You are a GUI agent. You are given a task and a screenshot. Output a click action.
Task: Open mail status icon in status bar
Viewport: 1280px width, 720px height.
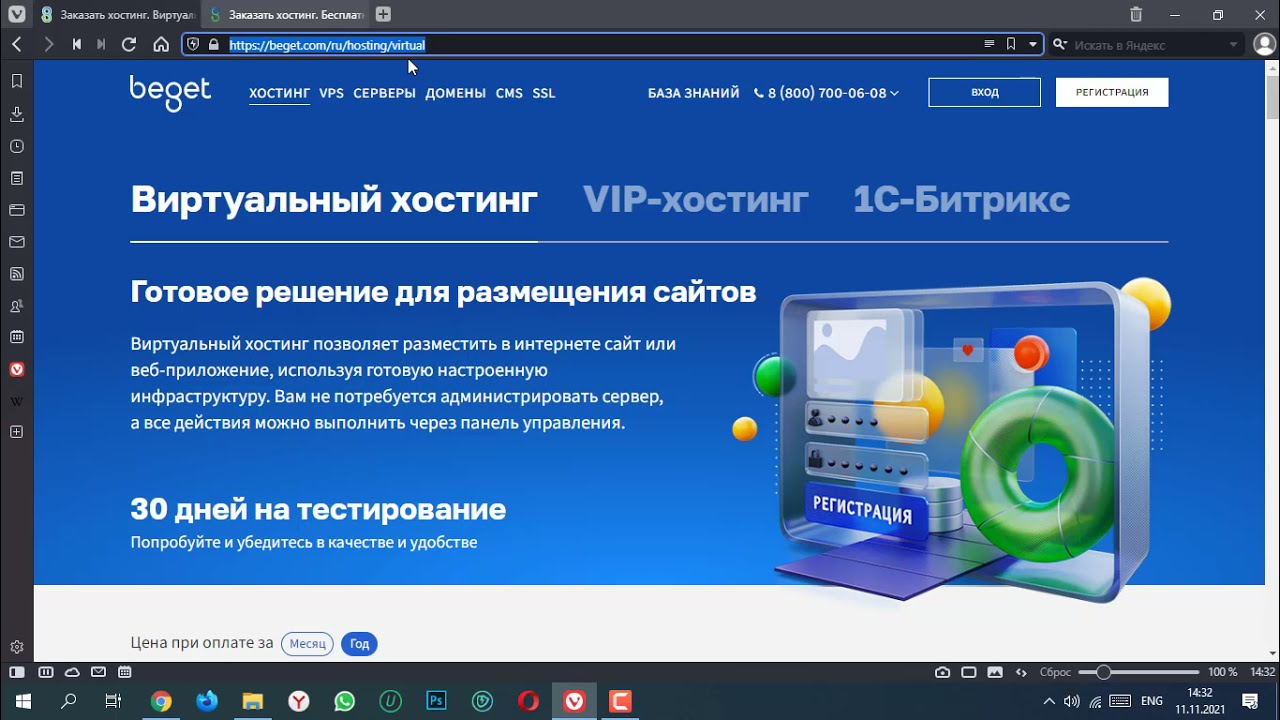[x=98, y=672]
